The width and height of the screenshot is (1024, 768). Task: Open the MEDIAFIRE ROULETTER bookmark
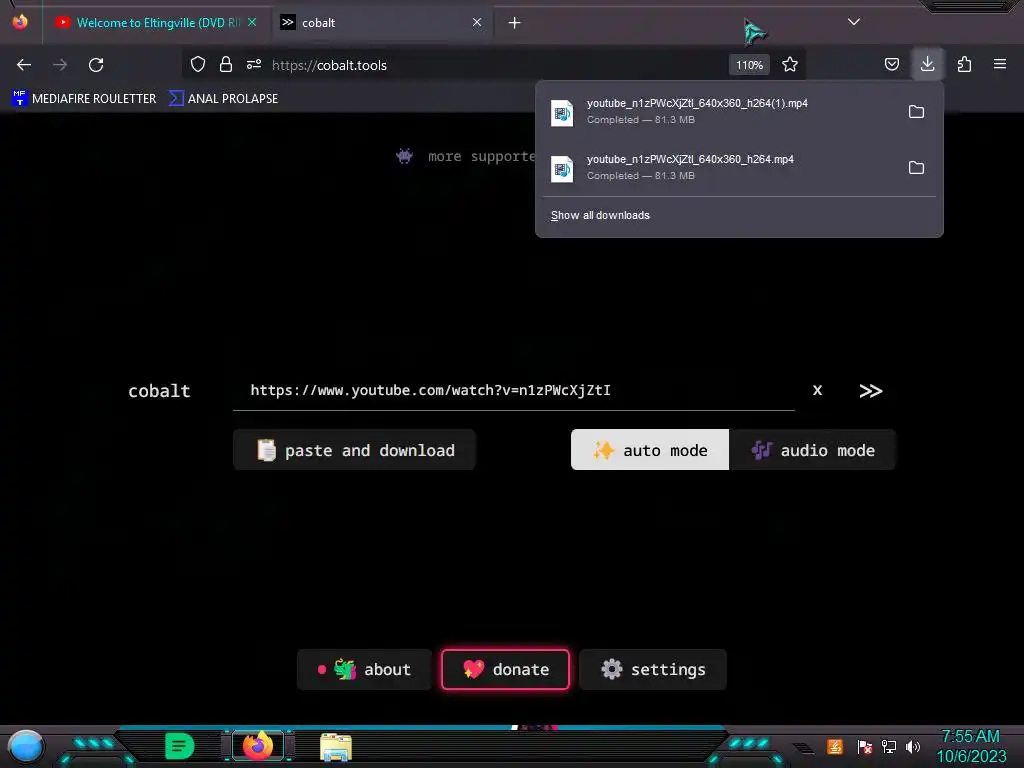tap(84, 99)
